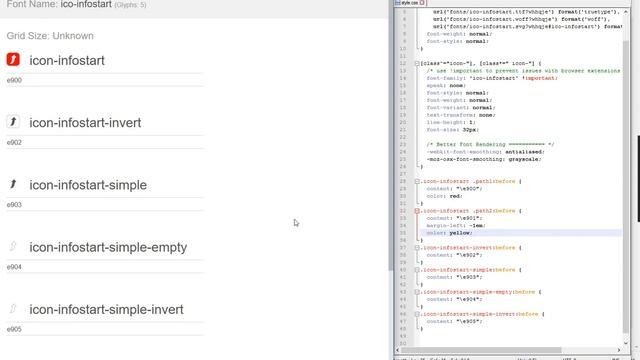Screen dimensions: 640x360
Task: Click the e904 code field
Action: tap(104, 267)
